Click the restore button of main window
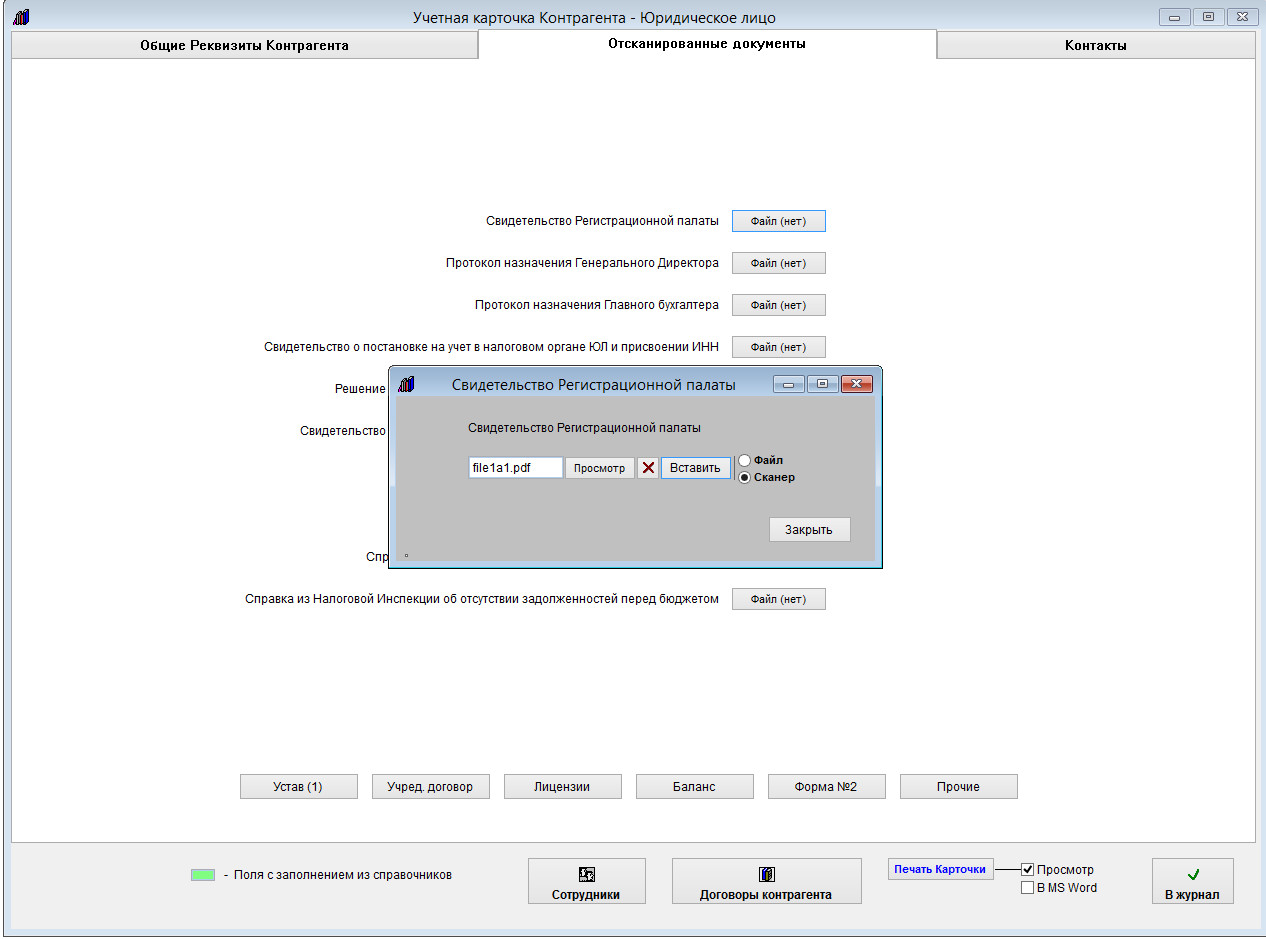Image resolution: width=1266 pixels, height=939 pixels. (1208, 17)
